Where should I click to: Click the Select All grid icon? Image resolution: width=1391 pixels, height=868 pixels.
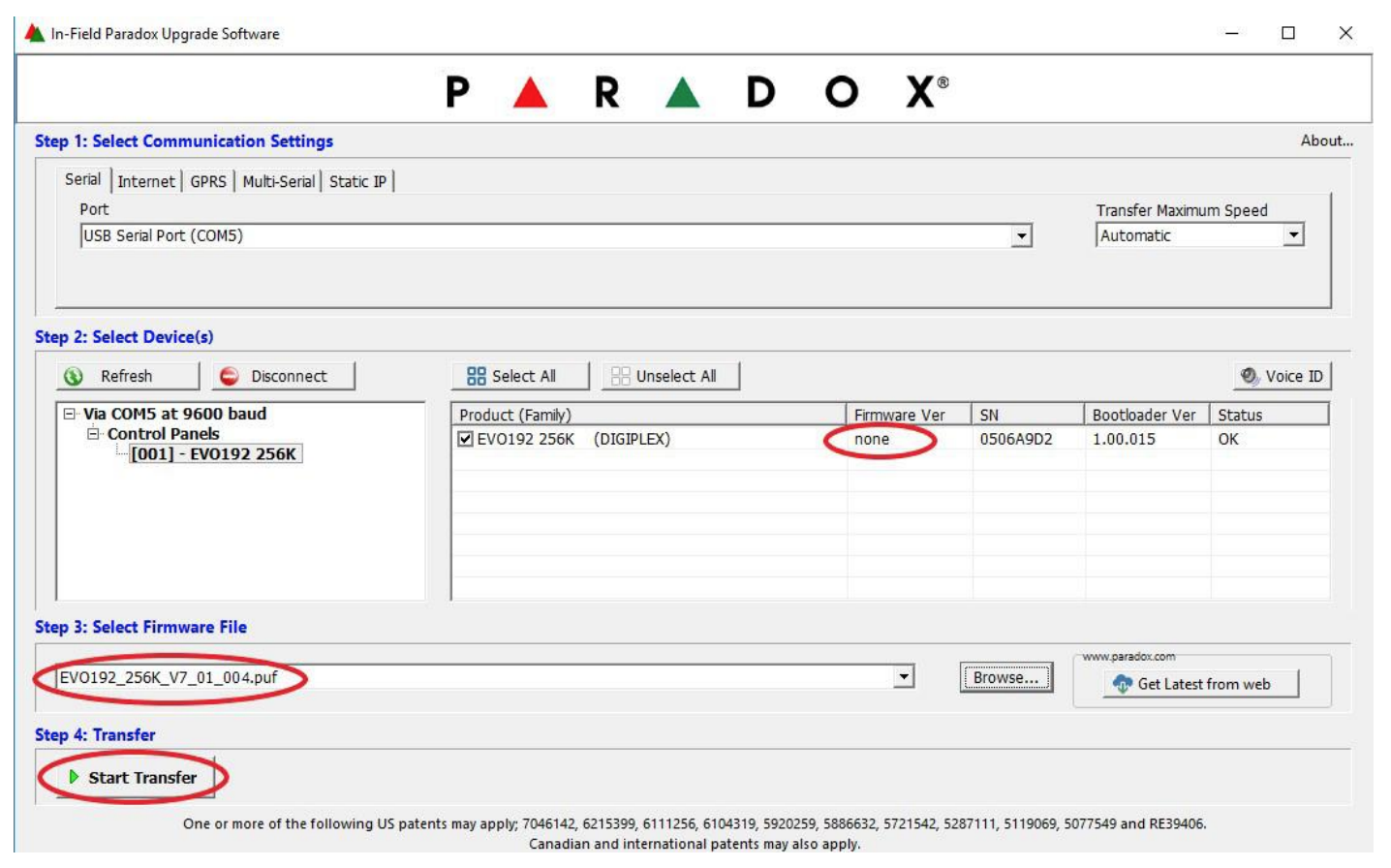(476, 376)
